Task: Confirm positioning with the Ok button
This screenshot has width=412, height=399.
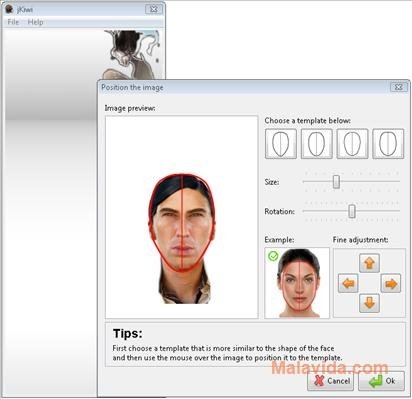Action: point(381,381)
